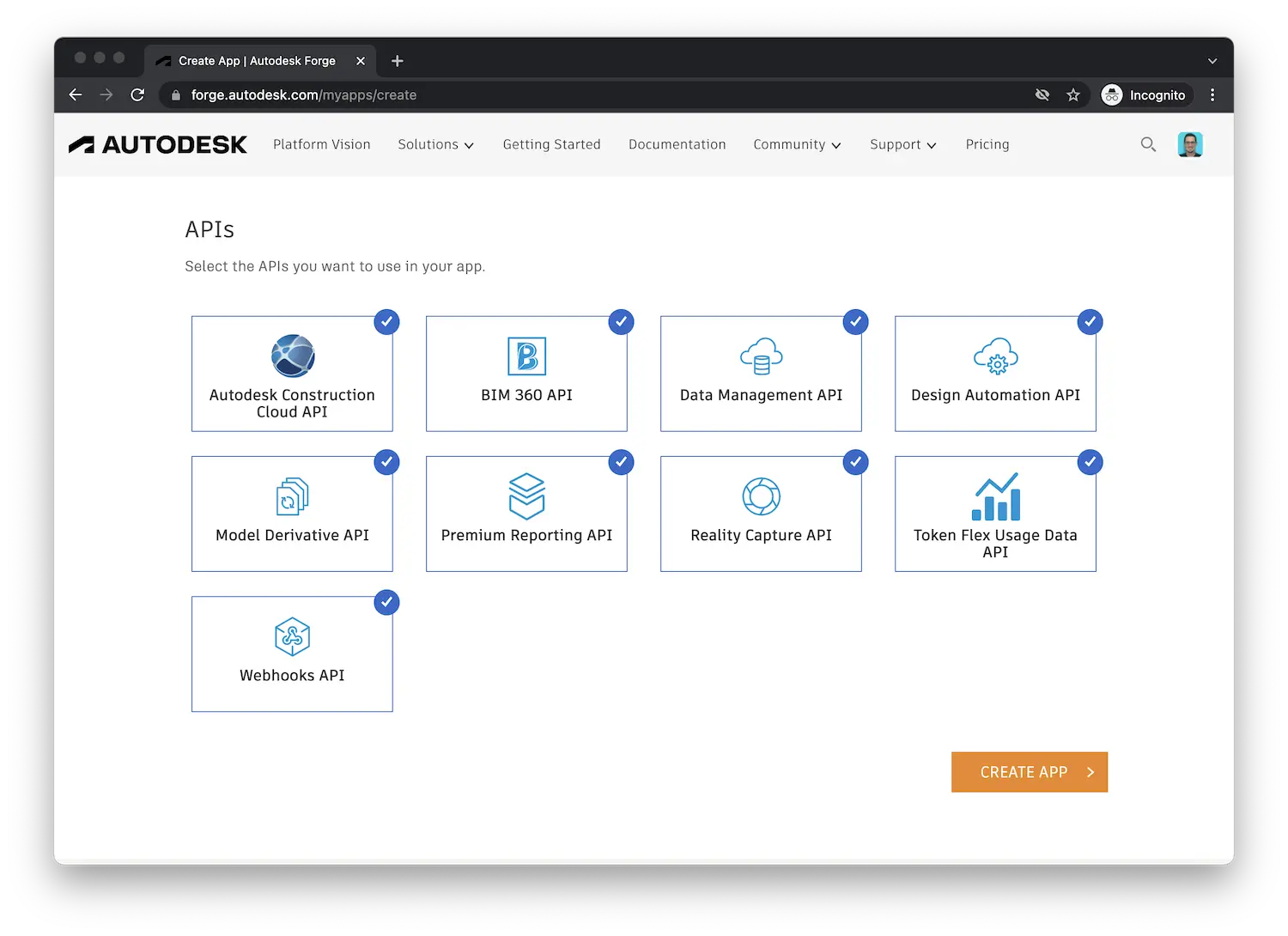
Task: Click Premium Reporting API label text
Action: (x=526, y=535)
